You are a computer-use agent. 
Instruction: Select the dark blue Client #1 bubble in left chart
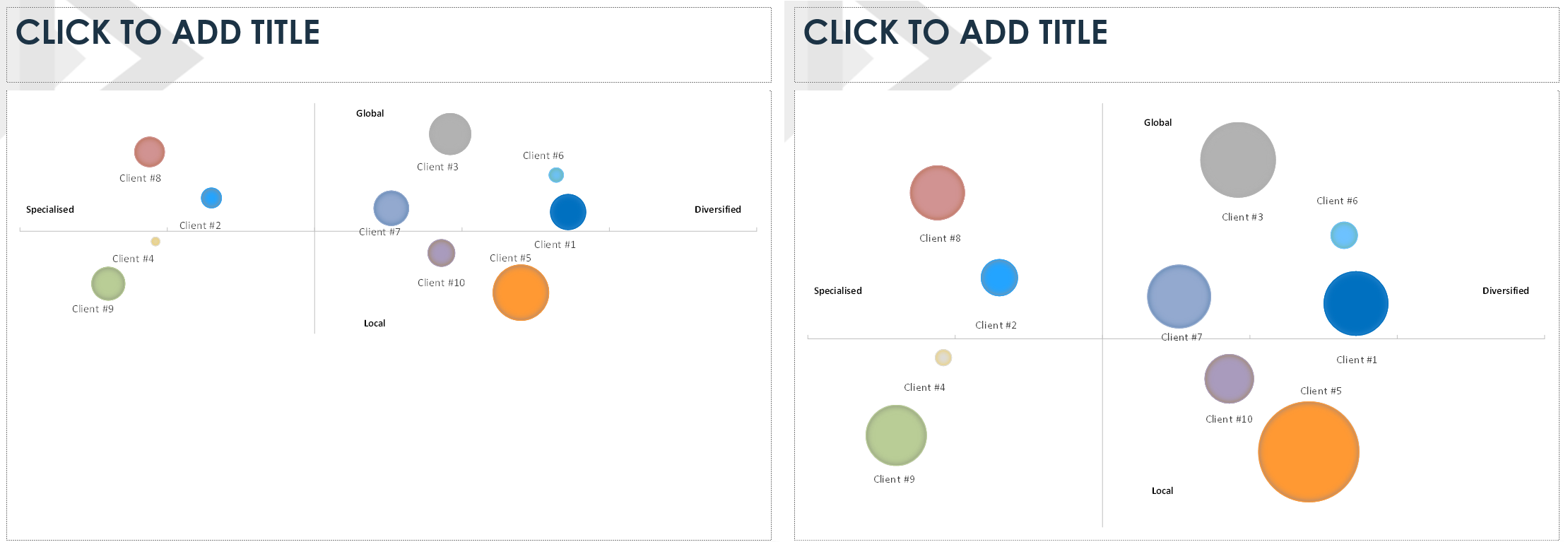567,212
